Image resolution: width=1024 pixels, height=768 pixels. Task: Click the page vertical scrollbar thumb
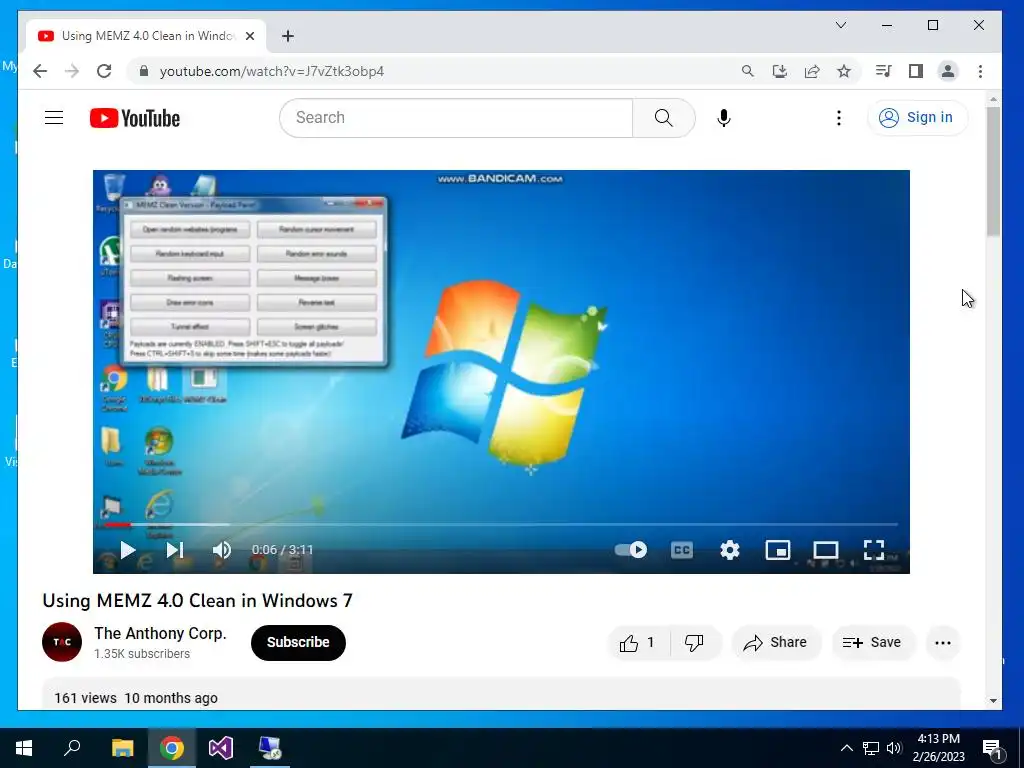[993, 171]
